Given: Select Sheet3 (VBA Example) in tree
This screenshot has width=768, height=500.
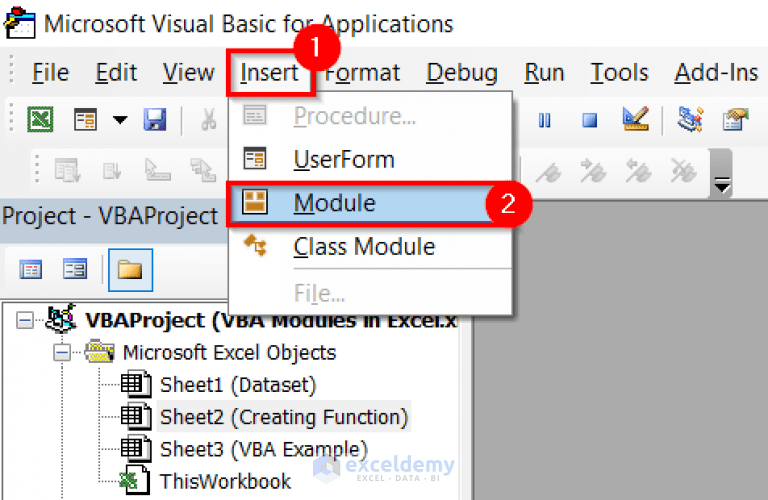Looking at the screenshot, I should [264, 449].
